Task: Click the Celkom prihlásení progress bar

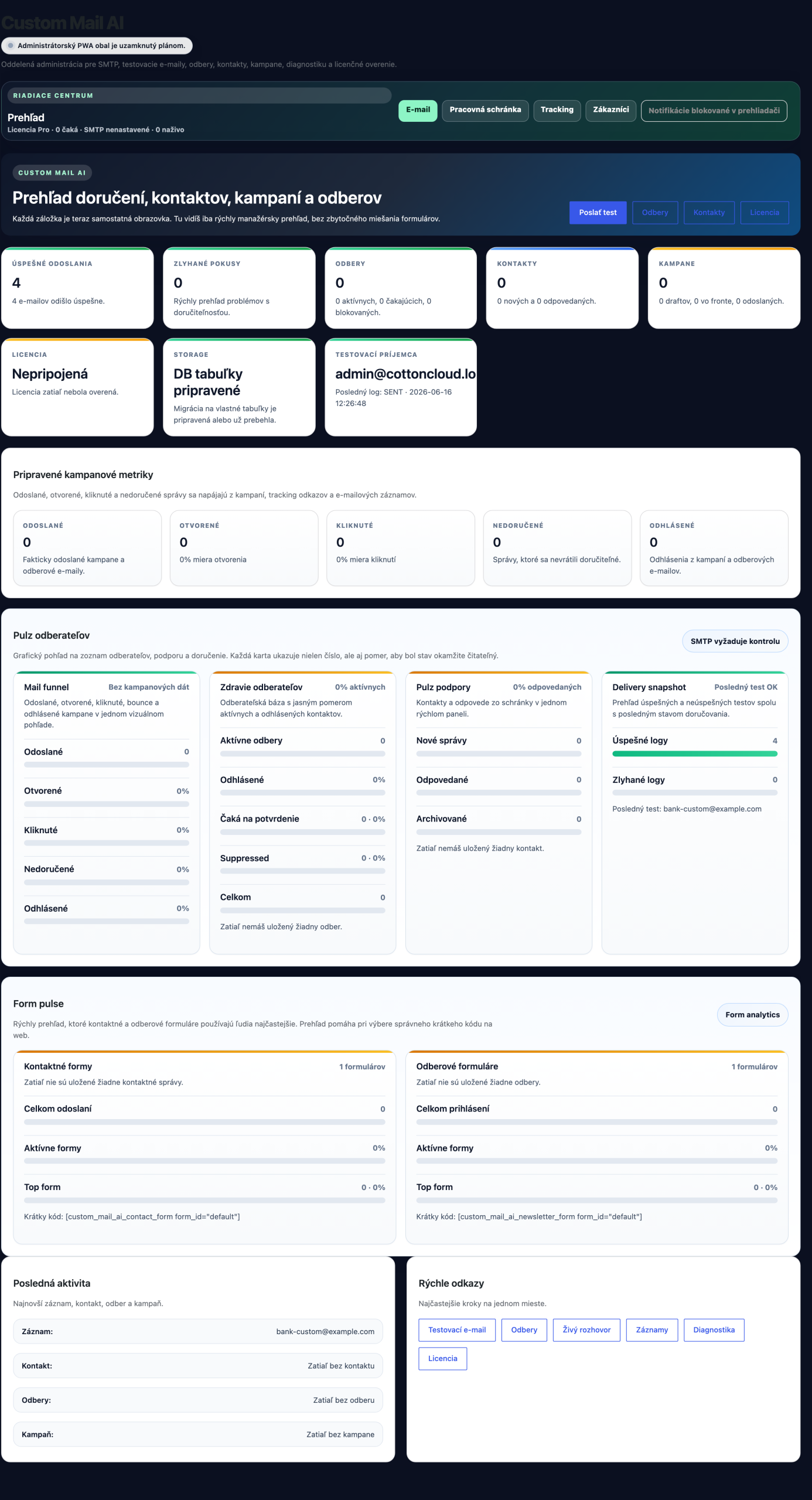Action: (597, 1122)
